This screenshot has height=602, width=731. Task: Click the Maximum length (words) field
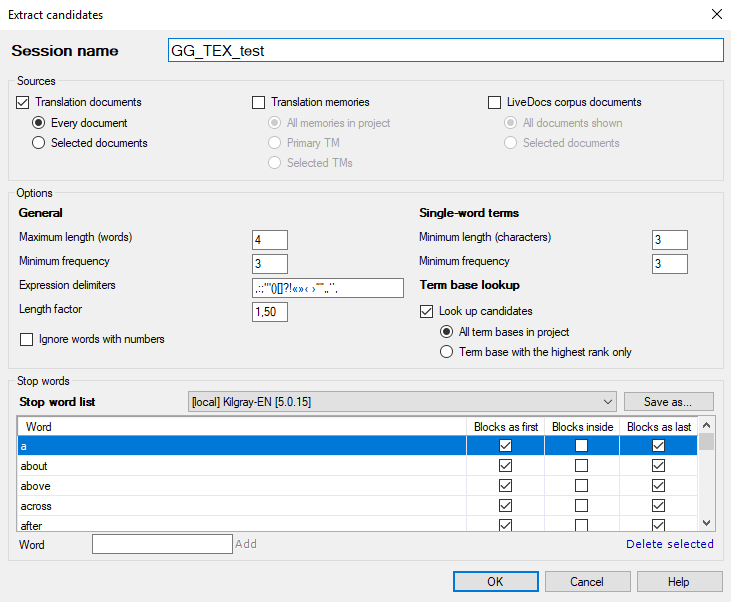pos(269,240)
